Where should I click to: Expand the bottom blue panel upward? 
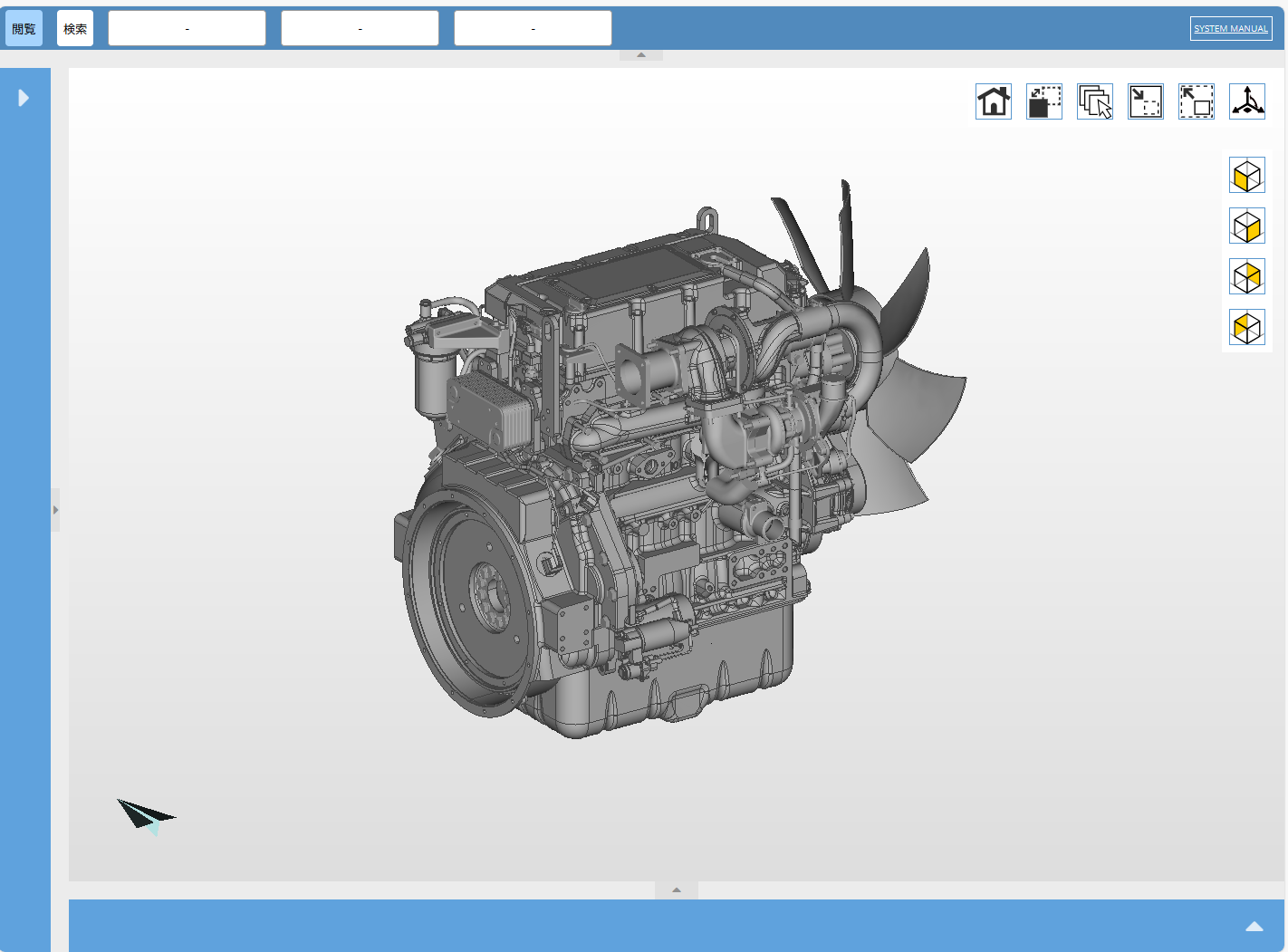1254,927
